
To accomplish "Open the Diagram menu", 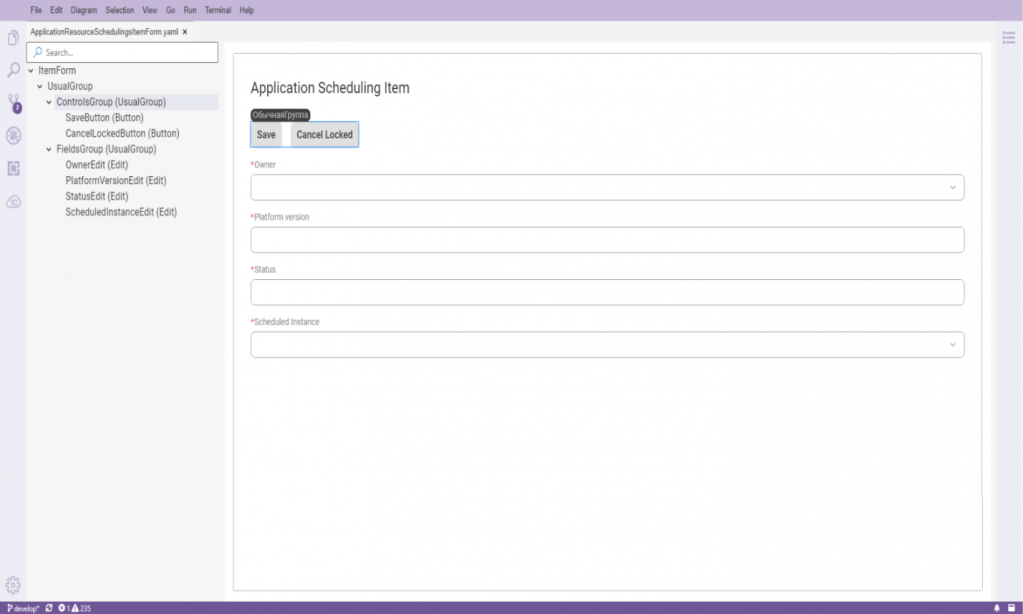I will [83, 10].
